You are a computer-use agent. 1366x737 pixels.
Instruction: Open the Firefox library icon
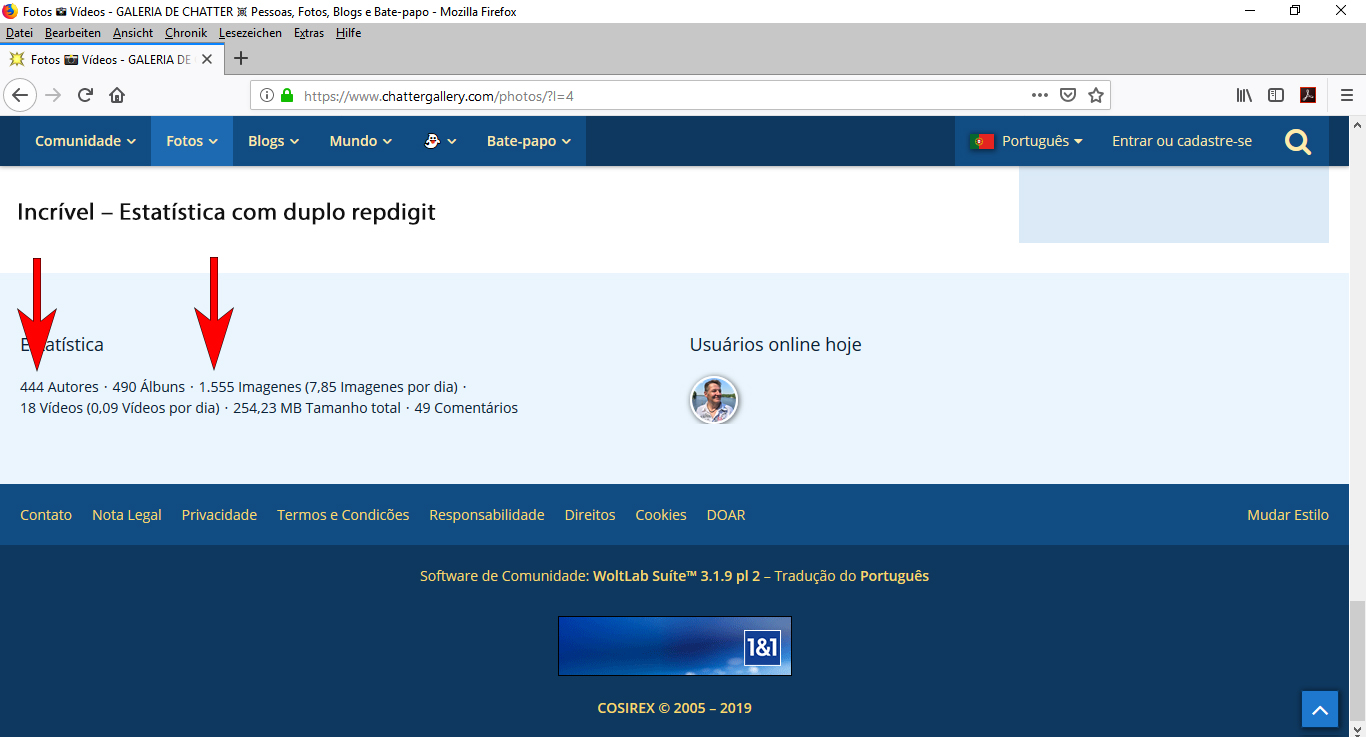pyautogui.click(x=1244, y=95)
